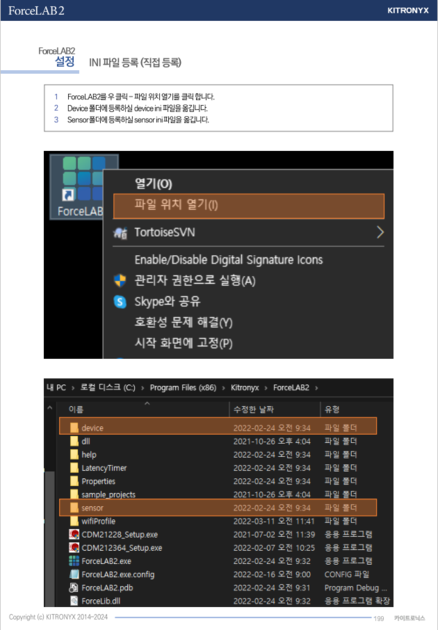Viewport: 438px width, 630px height.
Task: Select Enable/Disable Digital Signature Icons
Action: coord(228,260)
